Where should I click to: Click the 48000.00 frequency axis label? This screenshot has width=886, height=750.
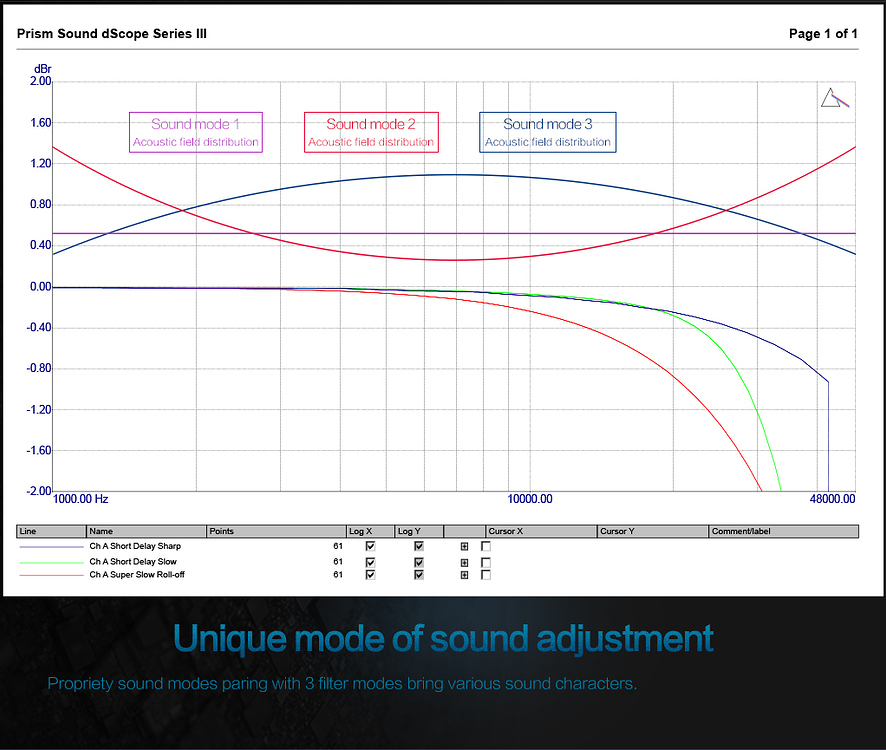pos(832,499)
